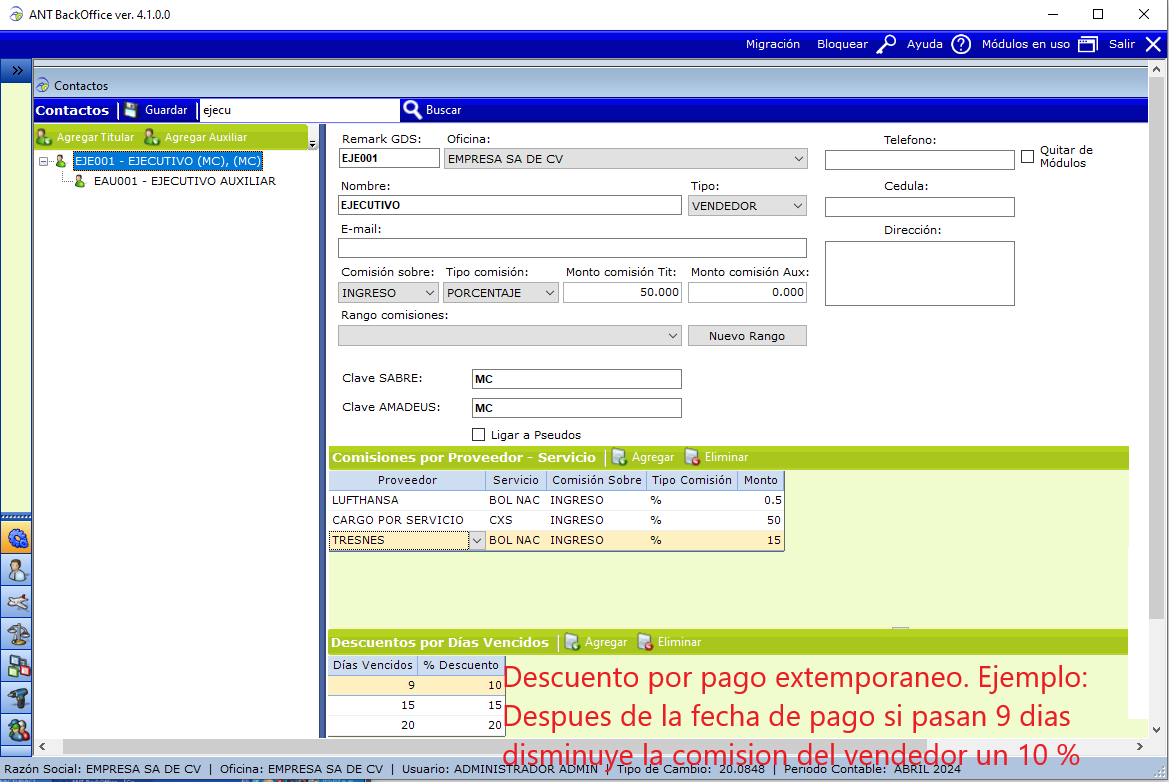Check the Ligar a Pseudos checkbox
Screen dimensions: 1169x782
478,435
